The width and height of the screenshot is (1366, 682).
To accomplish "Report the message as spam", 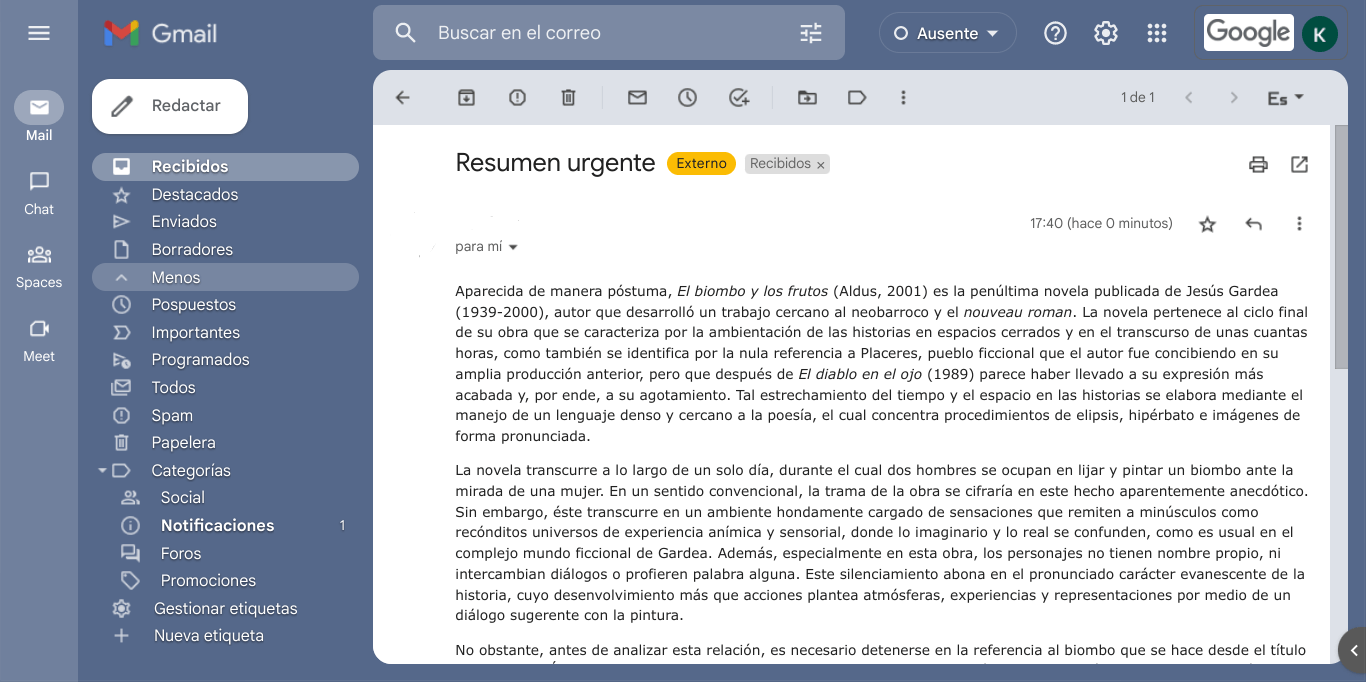I will click(517, 97).
